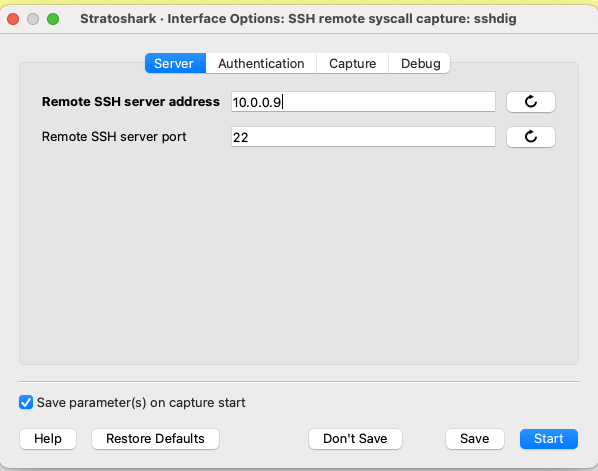This screenshot has height=471, width=598.
Task: Switch to the Server tab
Action: [x=175, y=63]
